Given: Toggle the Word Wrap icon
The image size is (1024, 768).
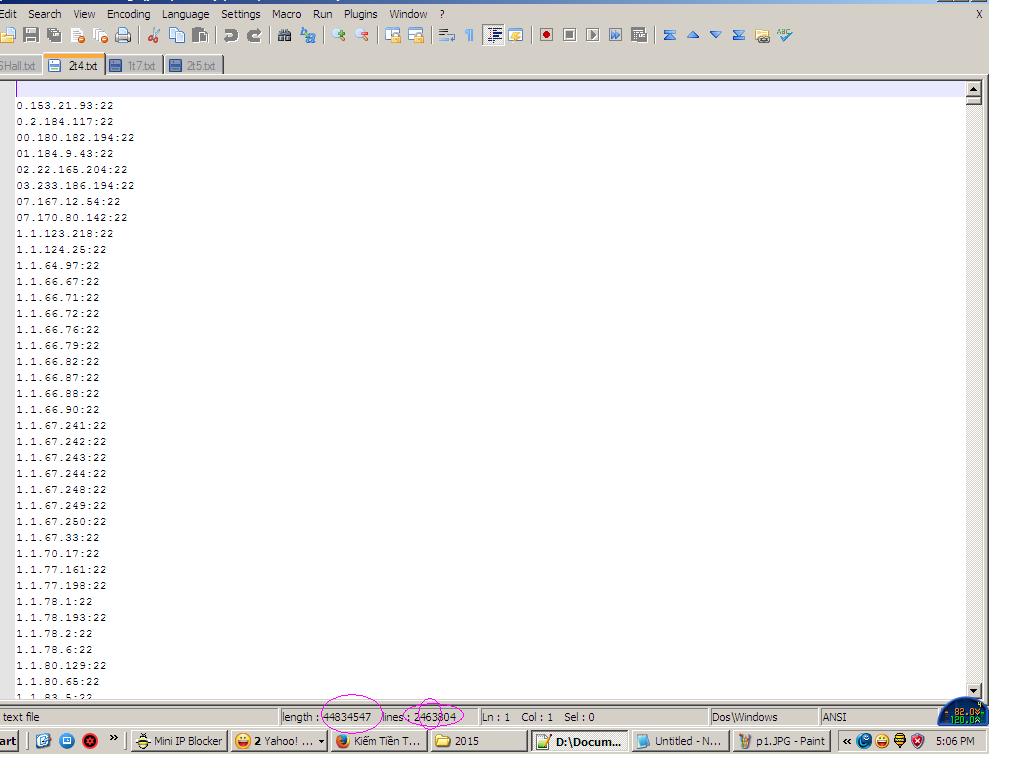Looking at the screenshot, I should (447, 35).
